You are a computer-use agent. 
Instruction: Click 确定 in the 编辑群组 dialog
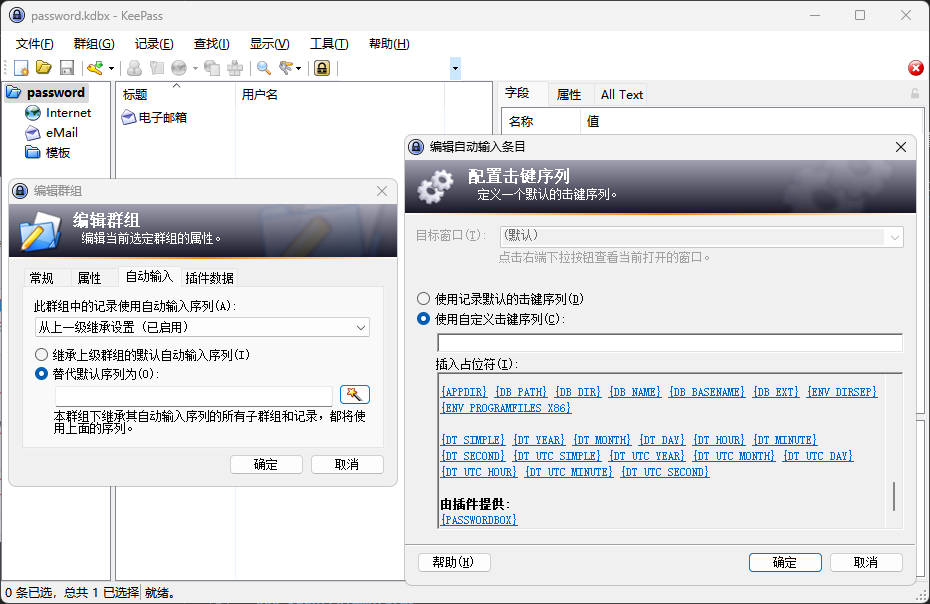click(x=266, y=464)
